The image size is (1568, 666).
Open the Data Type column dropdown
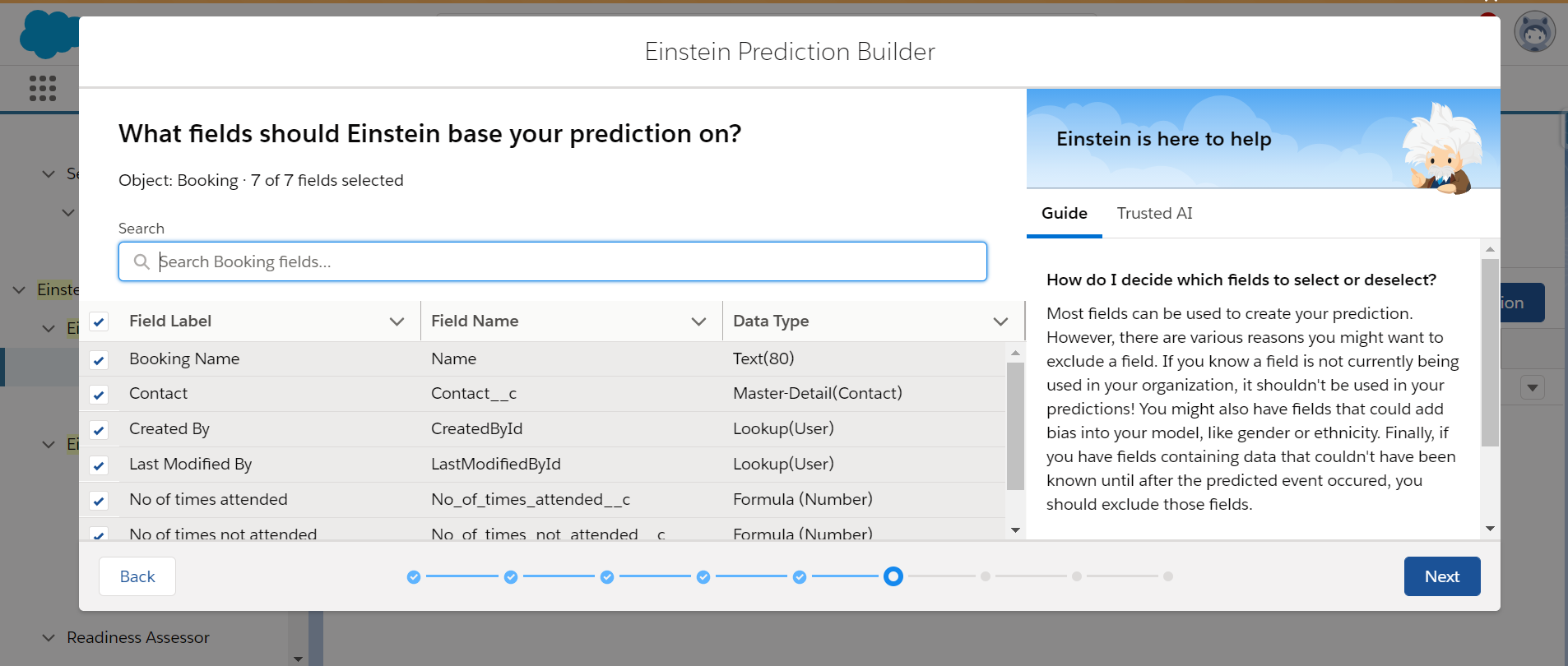click(x=1000, y=321)
